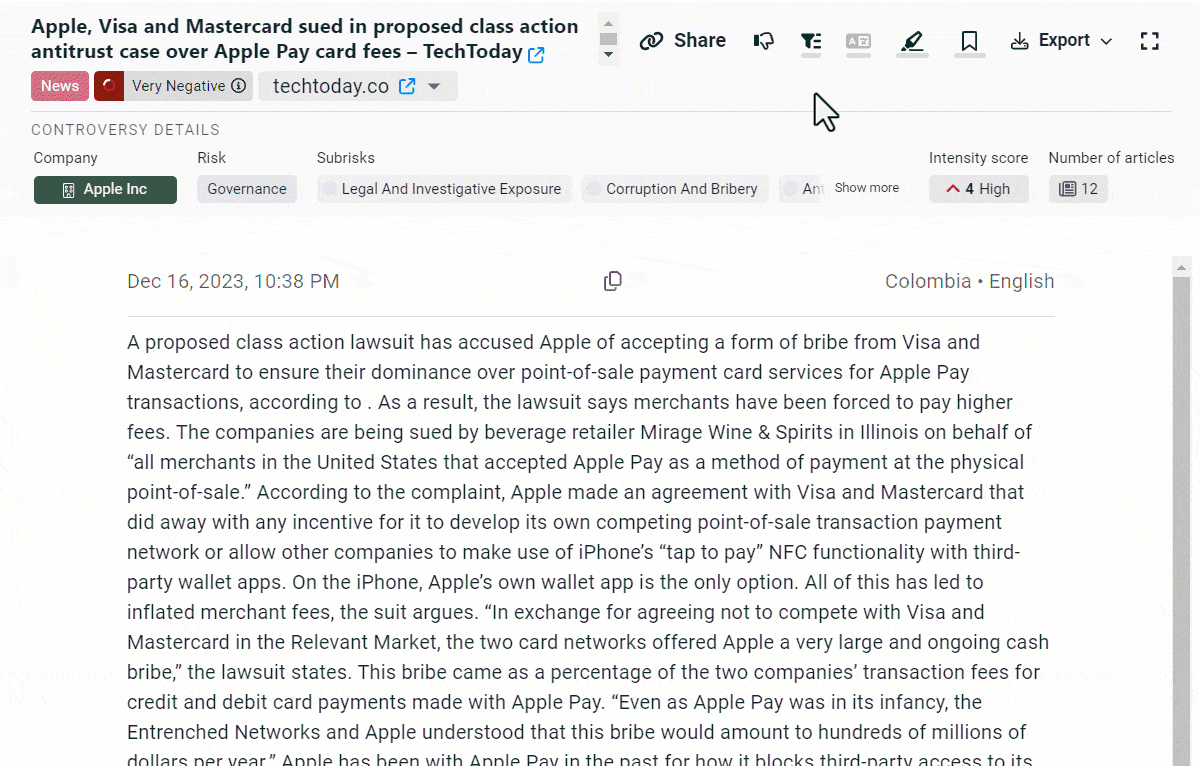Viewport: 1200px width, 766px height.
Task: Click the Share link button
Action: pyautogui.click(x=683, y=40)
